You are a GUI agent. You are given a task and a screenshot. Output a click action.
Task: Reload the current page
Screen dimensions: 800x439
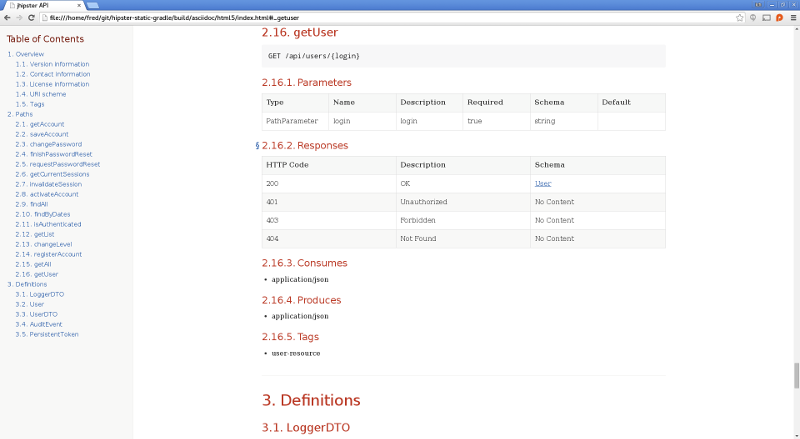[x=33, y=18]
